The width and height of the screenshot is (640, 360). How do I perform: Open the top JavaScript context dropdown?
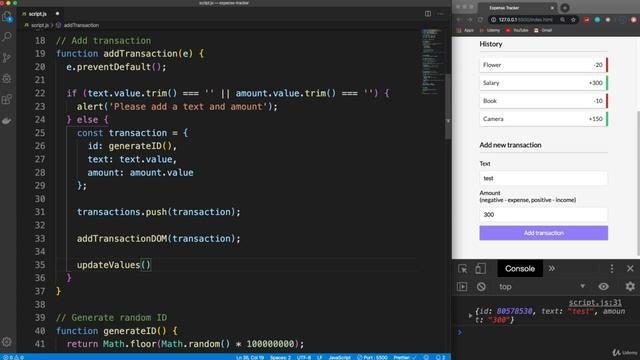point(542,287)
